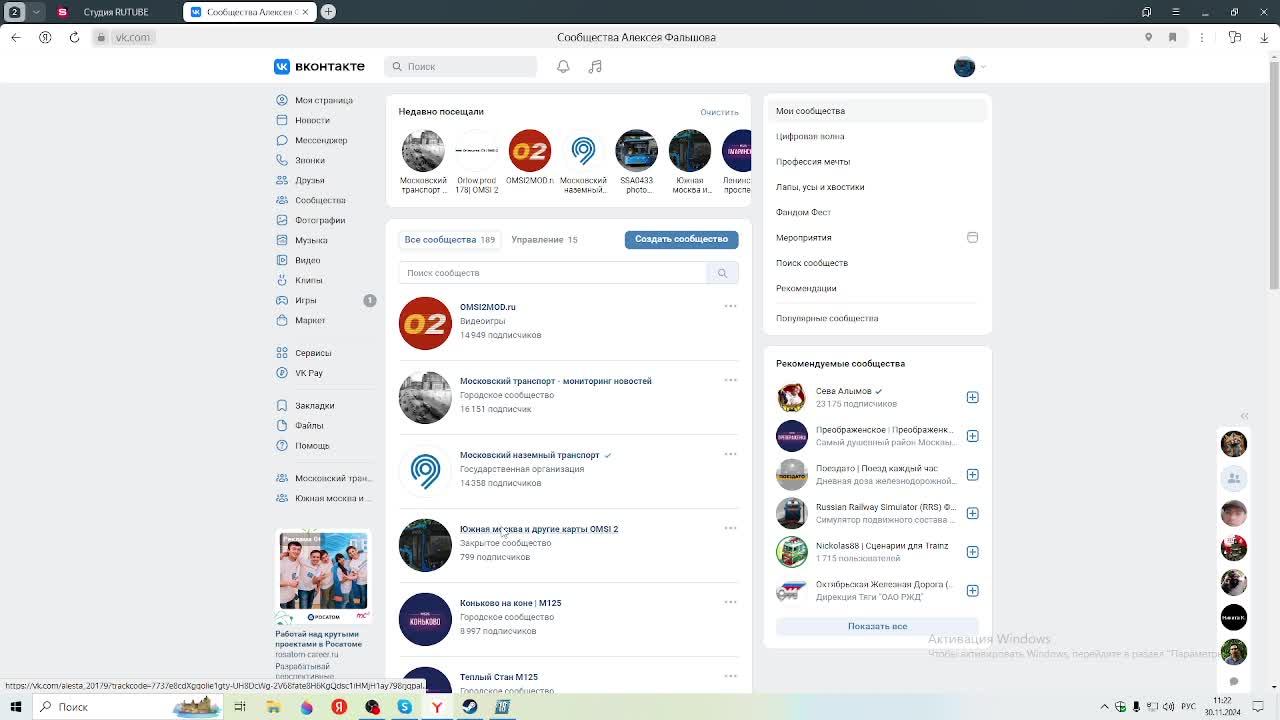Click the VK header Поиск field

(460, 66)
